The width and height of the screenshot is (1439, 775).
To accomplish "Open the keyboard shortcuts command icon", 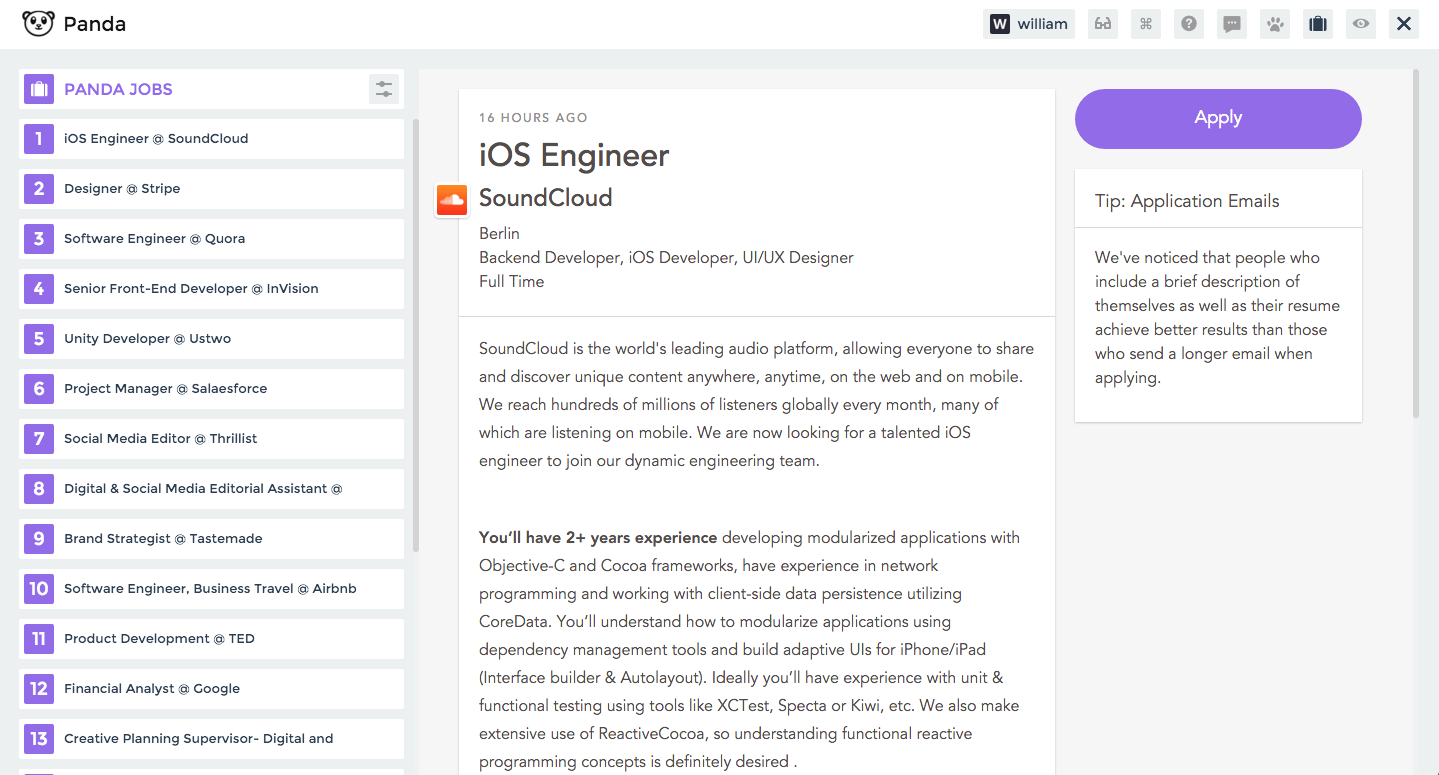I will click(x=1146, y=24).
